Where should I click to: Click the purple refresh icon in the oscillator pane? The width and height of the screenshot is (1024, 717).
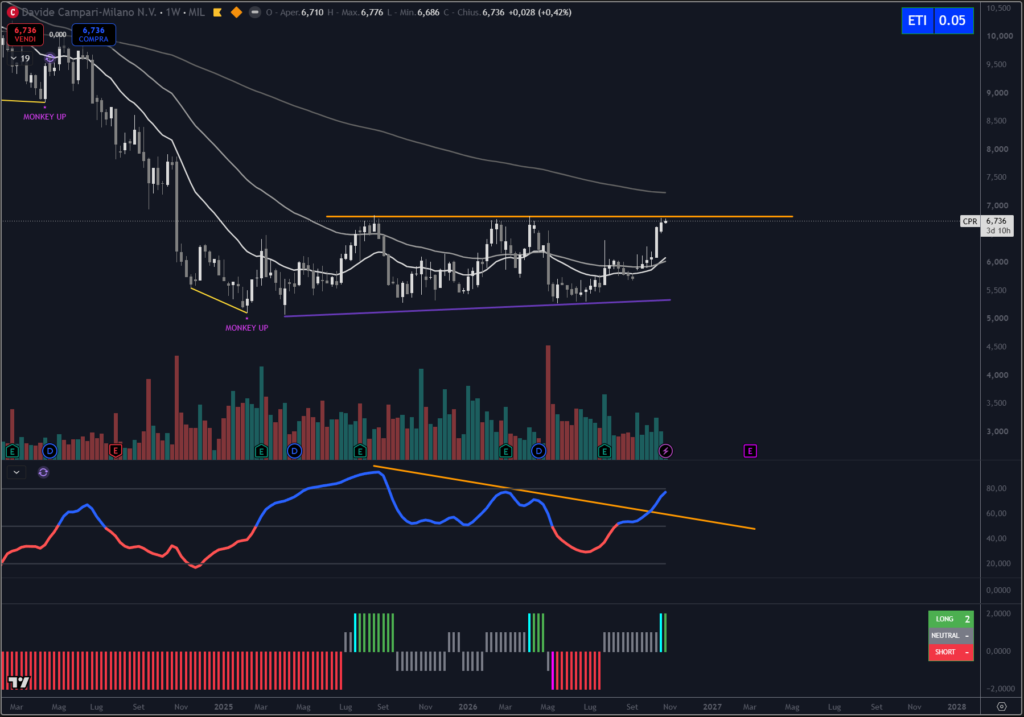point(43,472)
